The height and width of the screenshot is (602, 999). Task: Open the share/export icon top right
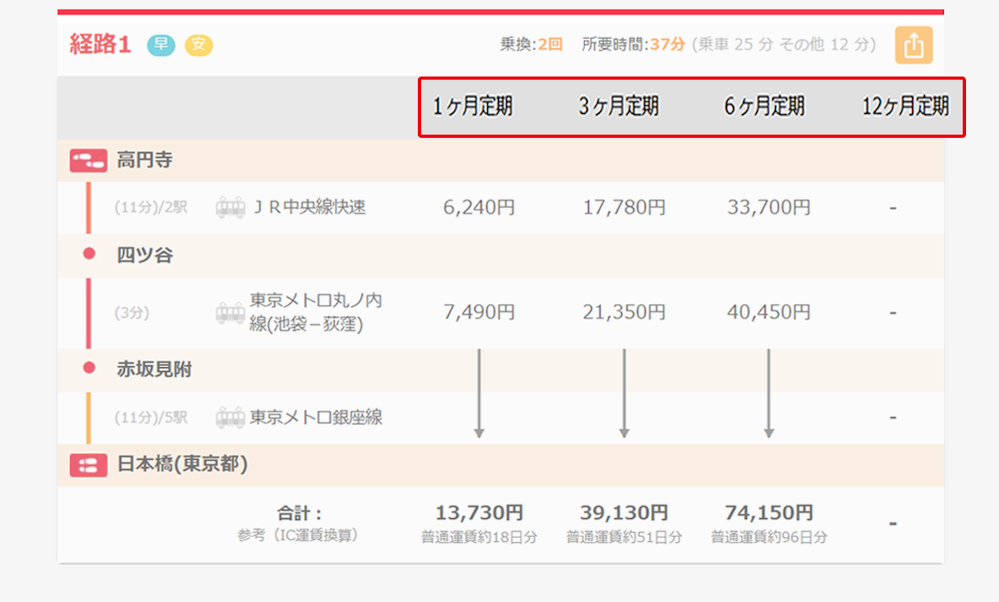tap(913, 45)
